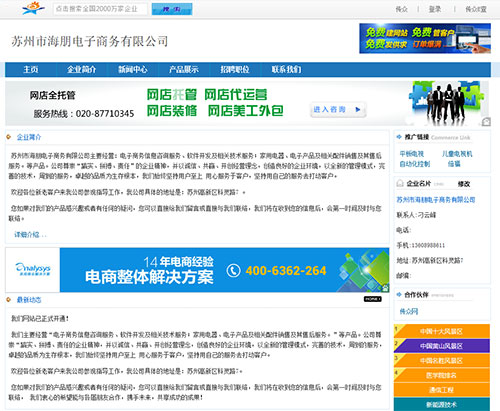Click the 服务热线 020-87710345 hotline text
The height and width of the screenshot is (411, 500).
tap(84, 114)
